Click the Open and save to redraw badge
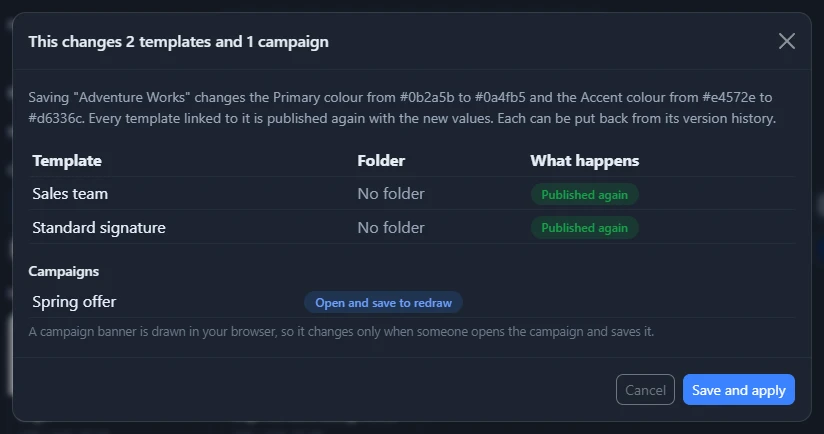Image resolution: width=824 pixels, height=434 pixels. 383,303
